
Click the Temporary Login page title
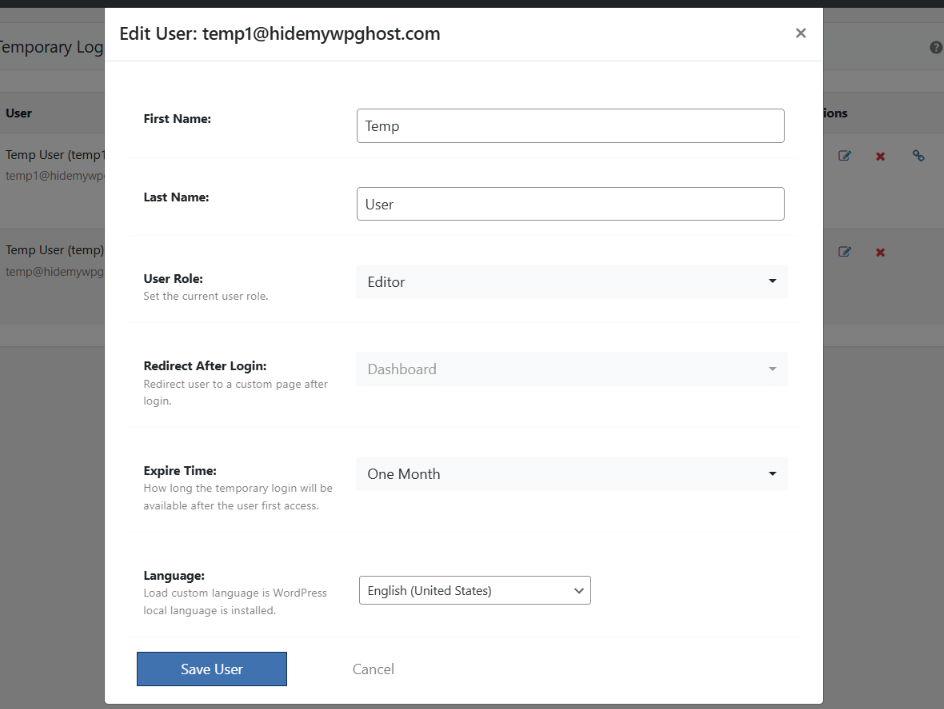tap(50, 46)
